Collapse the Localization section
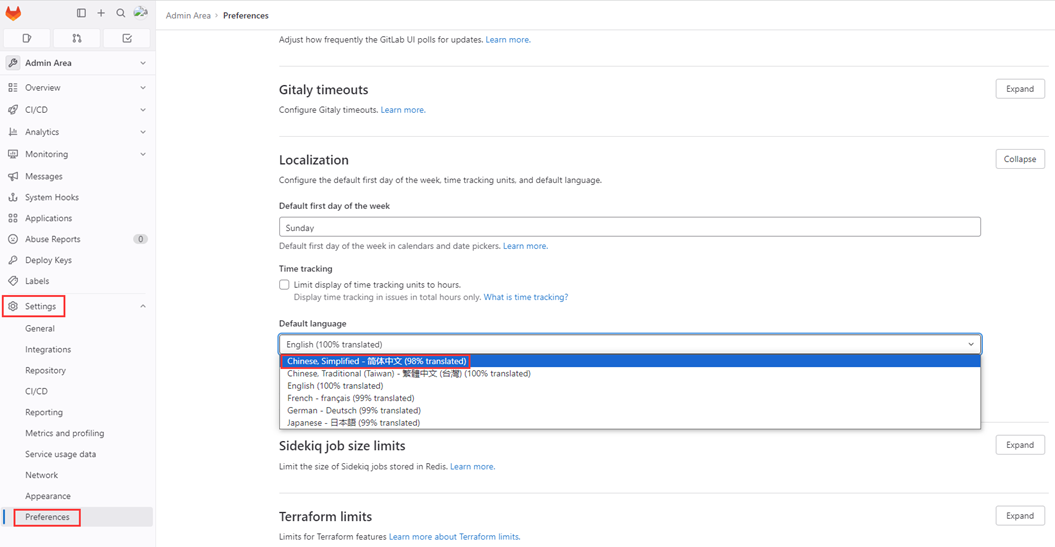 point(1019,159)
